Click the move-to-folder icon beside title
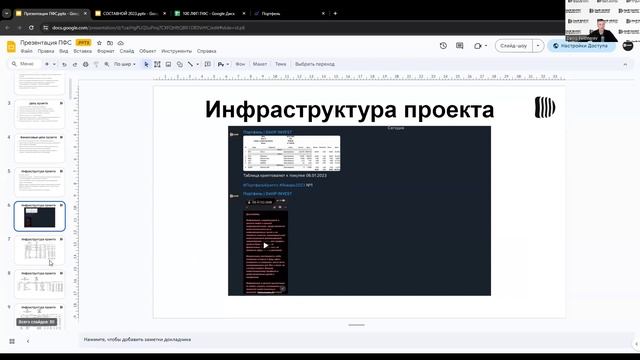640x360 pixels. [110, 43]
